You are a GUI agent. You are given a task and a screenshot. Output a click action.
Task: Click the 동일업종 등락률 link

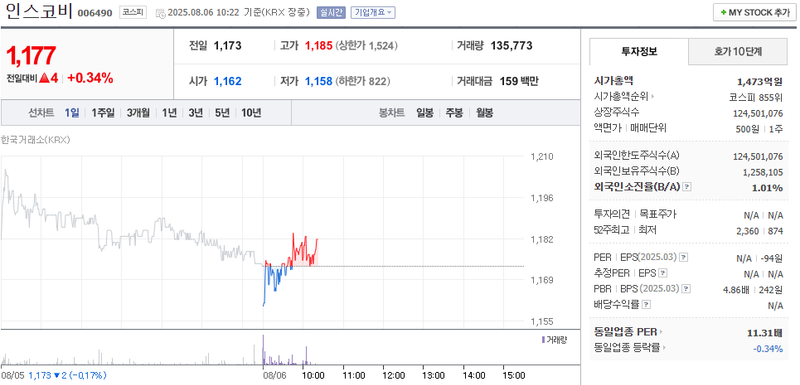(x=627, y=348)
